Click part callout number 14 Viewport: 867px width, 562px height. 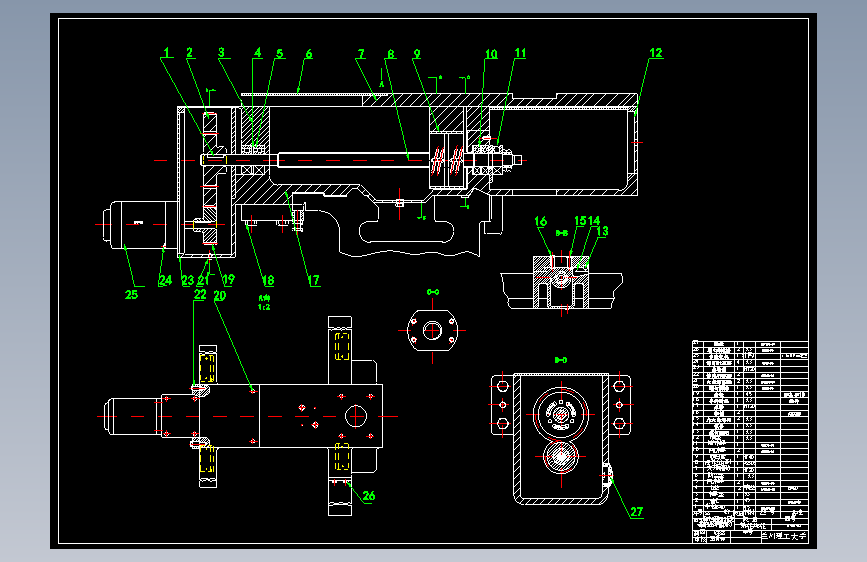(594, 221)
